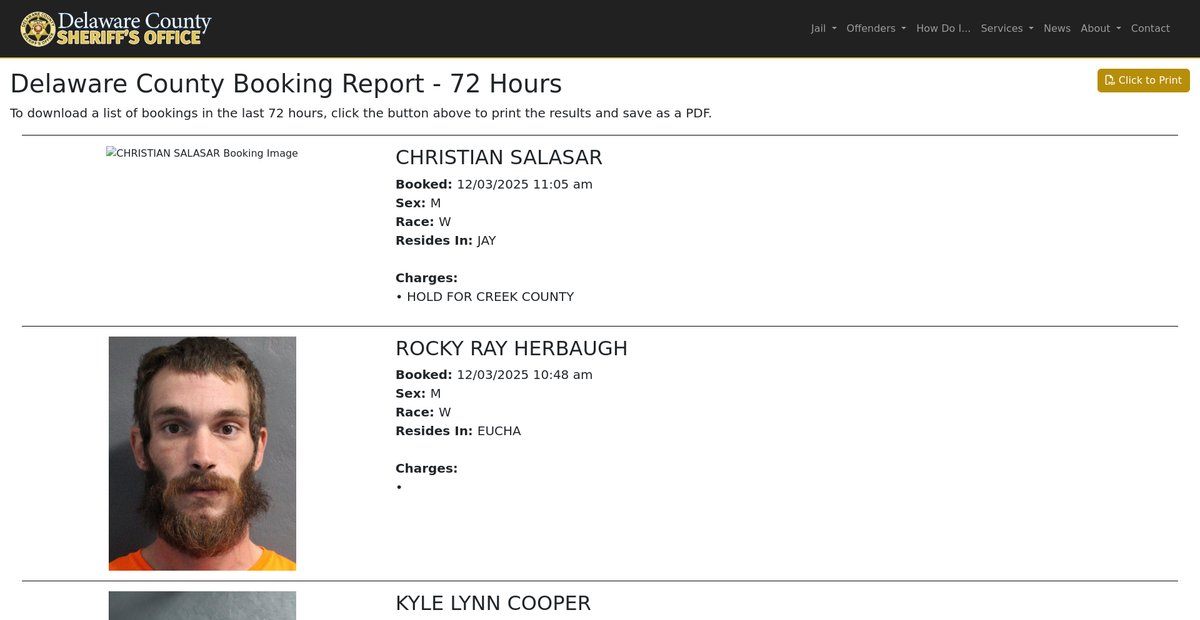This screenshot has height=620, width=1200.
Task: Click the broken CHRISTIAN SALASAR booking image
Action: (202, 153)
